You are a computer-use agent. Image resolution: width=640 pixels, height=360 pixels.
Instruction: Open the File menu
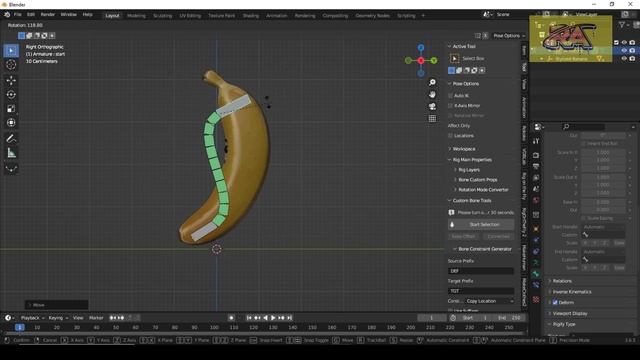click(18, 15)
